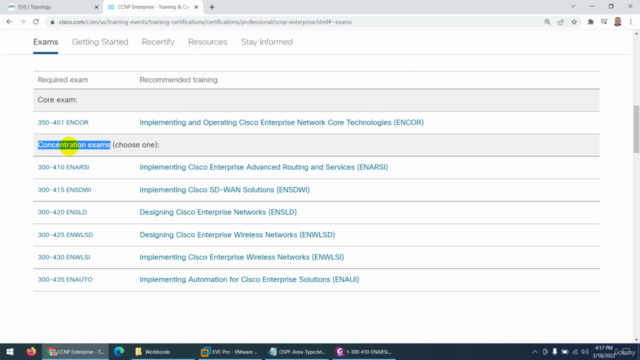Open Implementing Automation for Cisco Enterprise link

pos(249,280)
